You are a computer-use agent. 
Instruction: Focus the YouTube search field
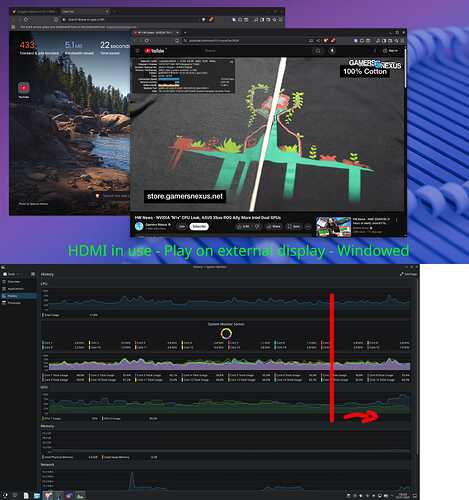[x=257, y=51]
